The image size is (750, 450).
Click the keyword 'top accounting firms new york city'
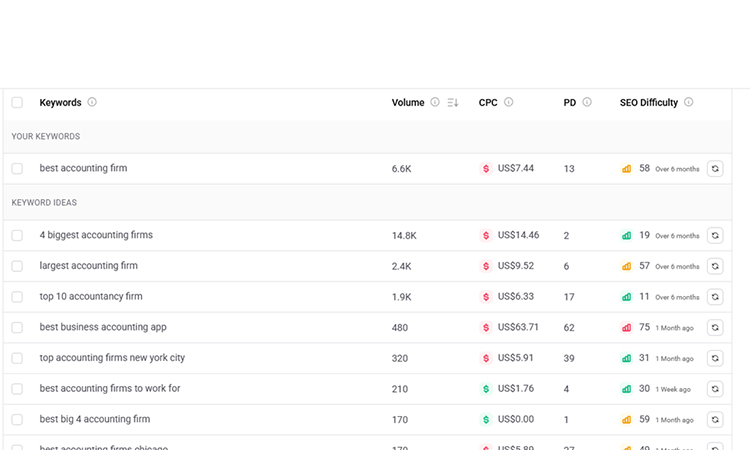coord(112,357)
